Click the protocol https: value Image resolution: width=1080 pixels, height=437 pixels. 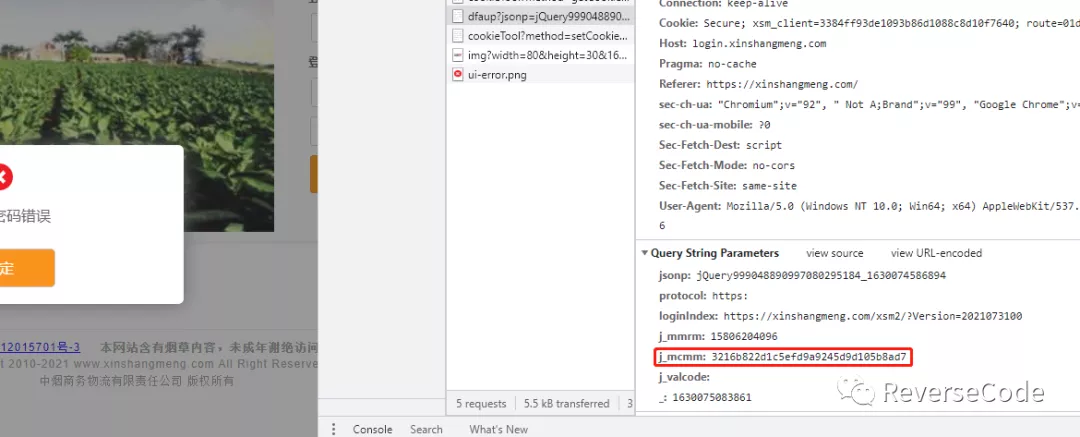tap(729, 296)
